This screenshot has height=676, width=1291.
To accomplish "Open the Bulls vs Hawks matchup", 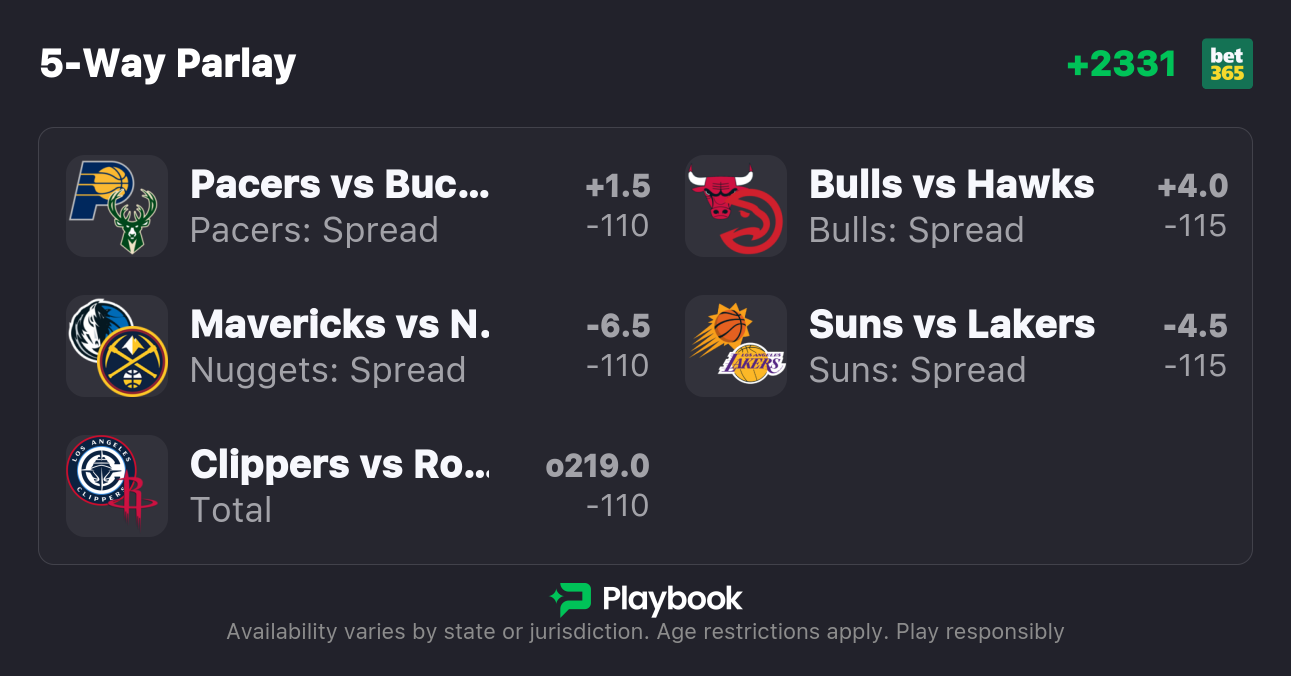I will coord(951,185).
